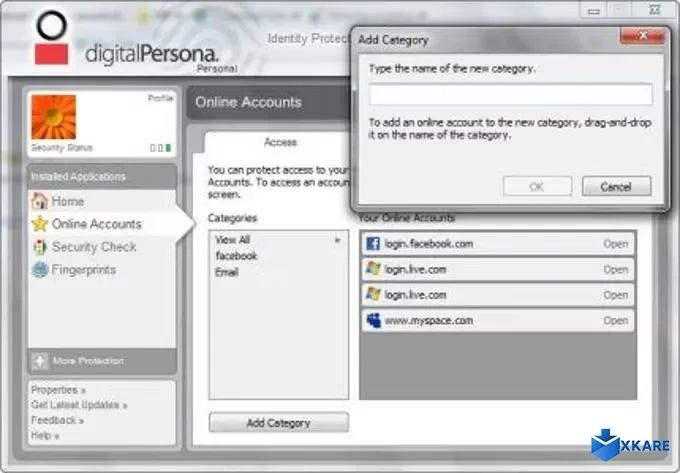Click the Security Status label
The width and height of the screenshot is (680, 473).
point(62,148)
